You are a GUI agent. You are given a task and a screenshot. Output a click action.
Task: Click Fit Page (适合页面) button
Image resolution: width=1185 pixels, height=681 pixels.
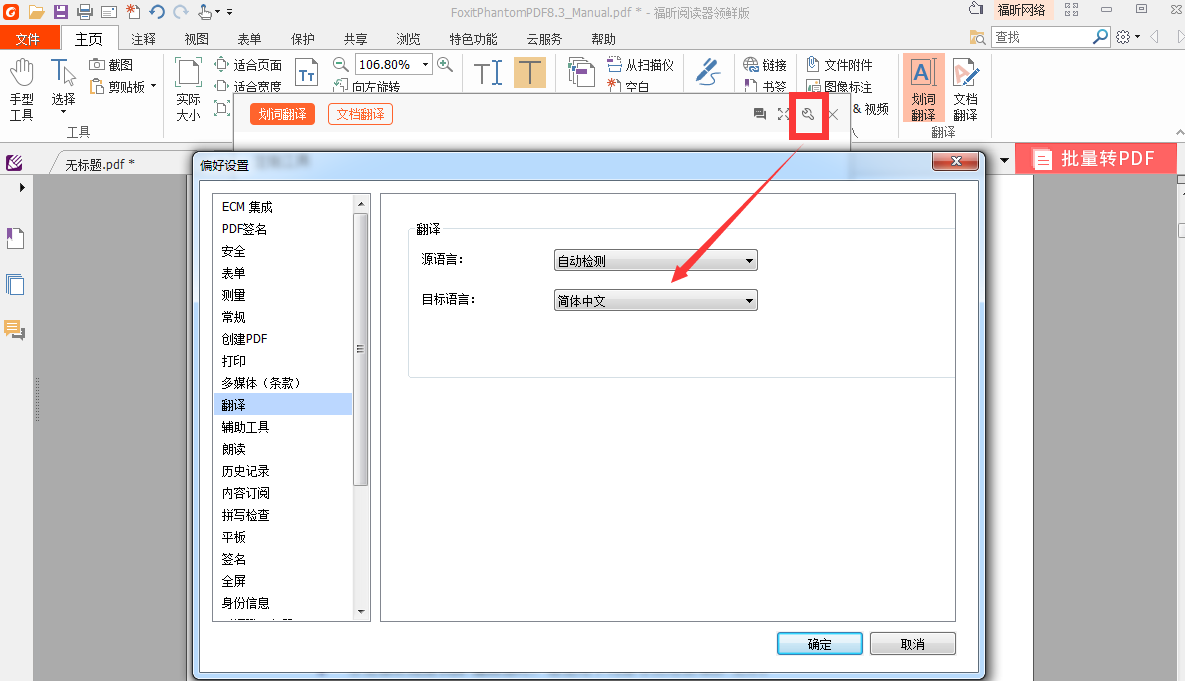click(249, 65)
